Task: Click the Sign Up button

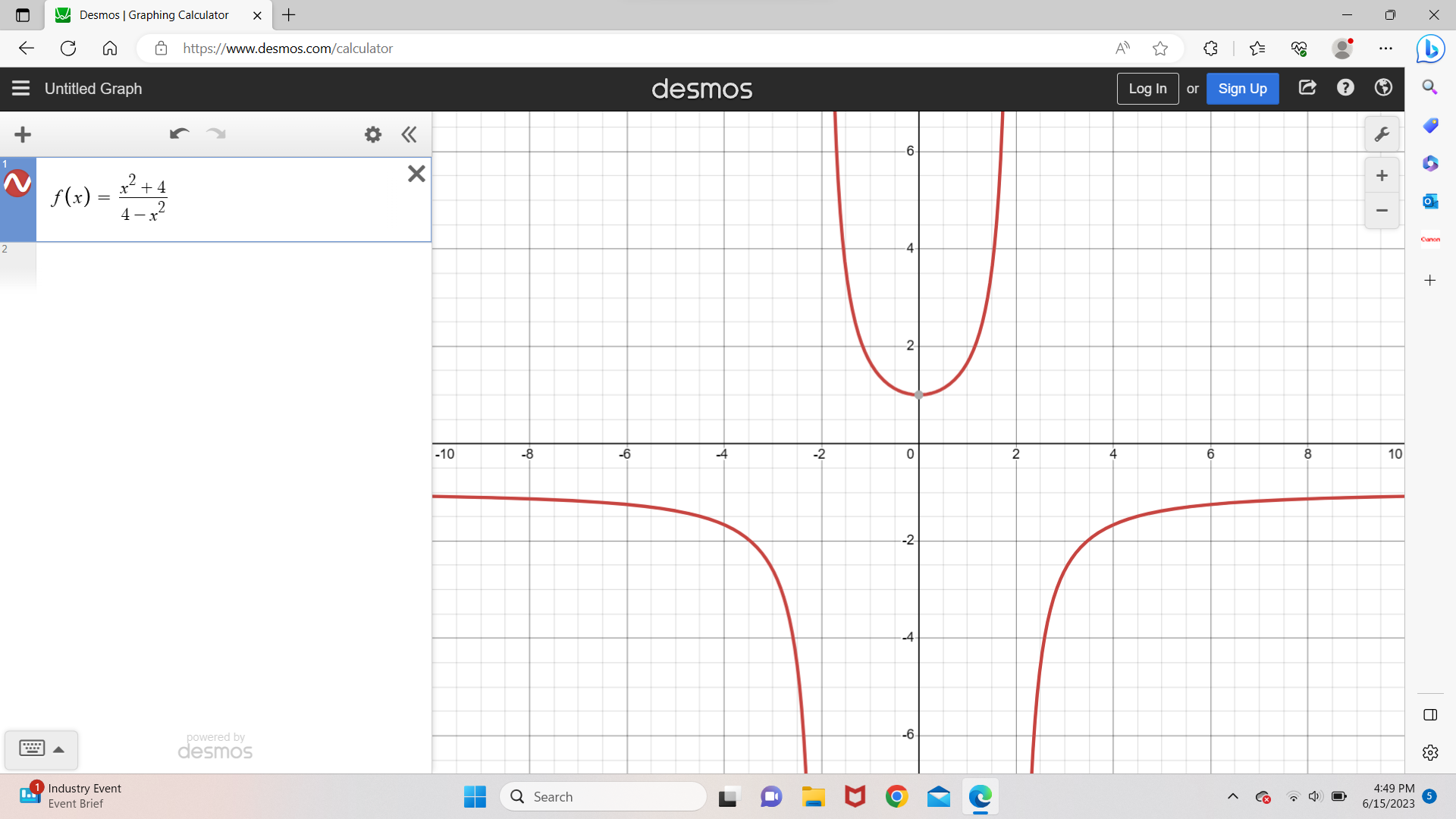Action: coord(1242,88)
